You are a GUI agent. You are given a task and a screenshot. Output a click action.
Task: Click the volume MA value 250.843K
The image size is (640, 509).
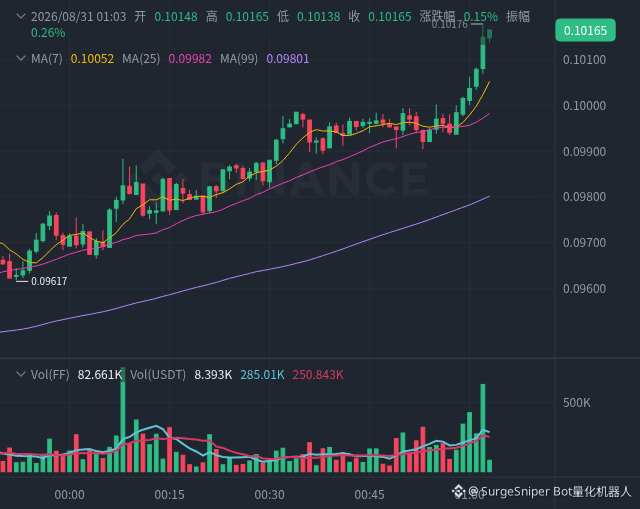coord(318,375)
